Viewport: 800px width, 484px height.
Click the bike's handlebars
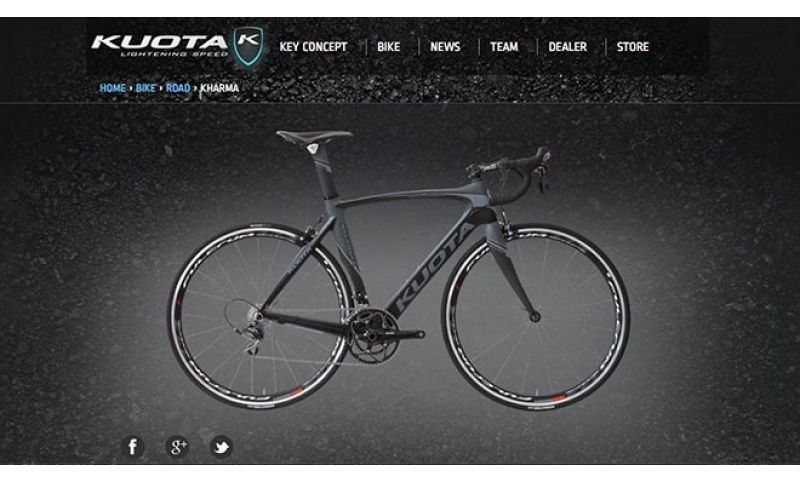tap(513, 167)
